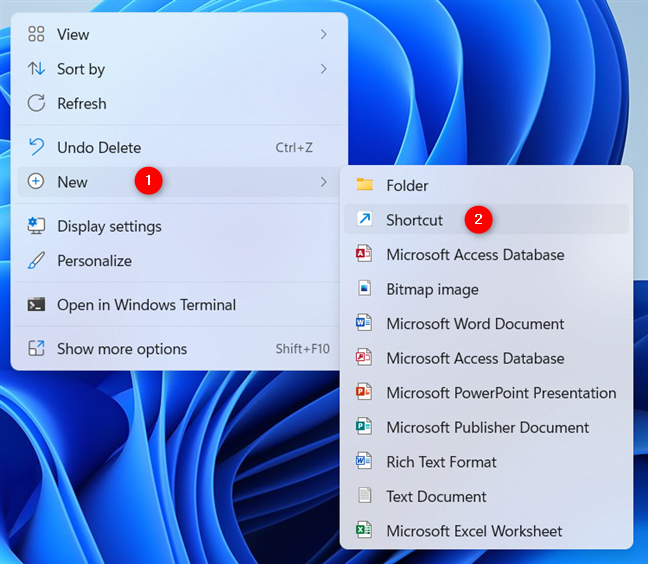This screenshot has height=564, width=648.
Task: Click the Undo Delete curved arrow icon
Action: coord(36,147)
